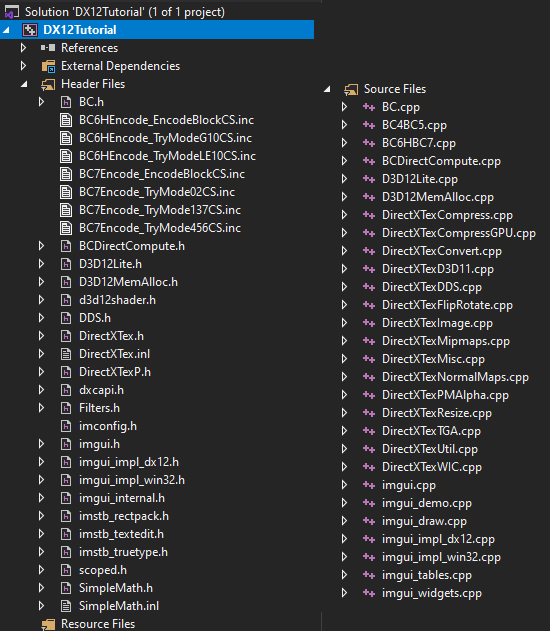Click the Source Files filter icon
550x631 pixels.
point(351,89)
